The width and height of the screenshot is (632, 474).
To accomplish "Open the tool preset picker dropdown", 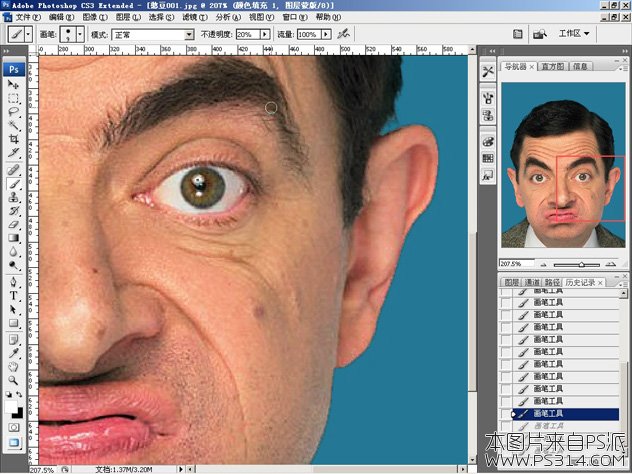I will [29, 35].
